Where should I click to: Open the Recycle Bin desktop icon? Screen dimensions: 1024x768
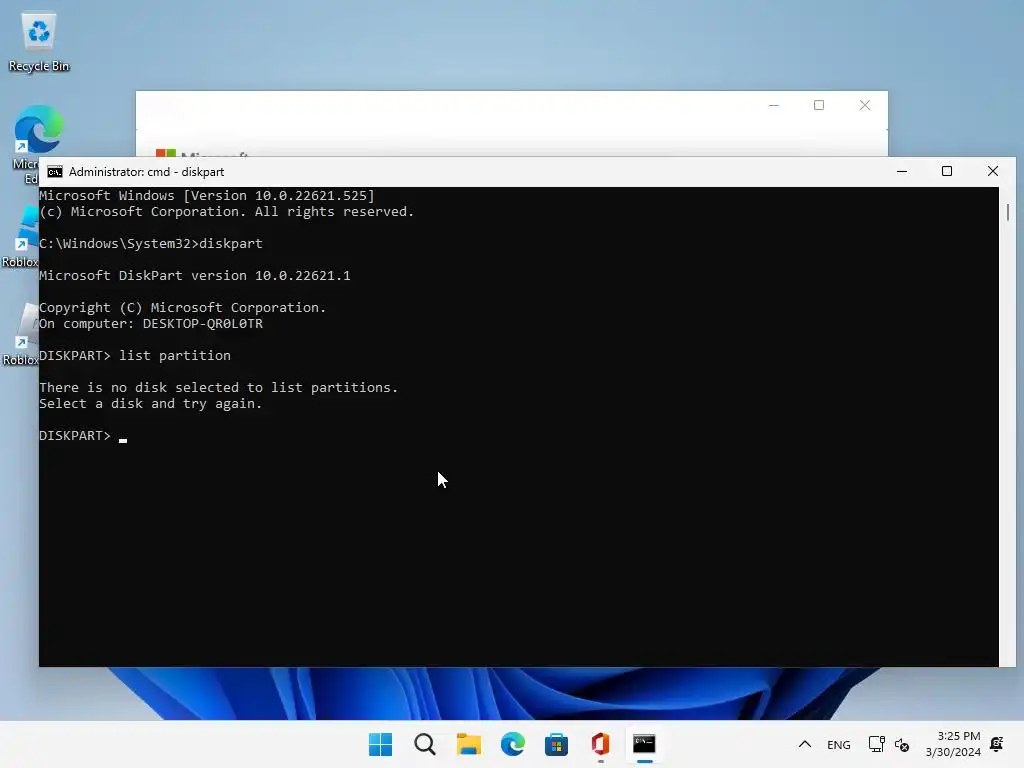tap(39, 42)
